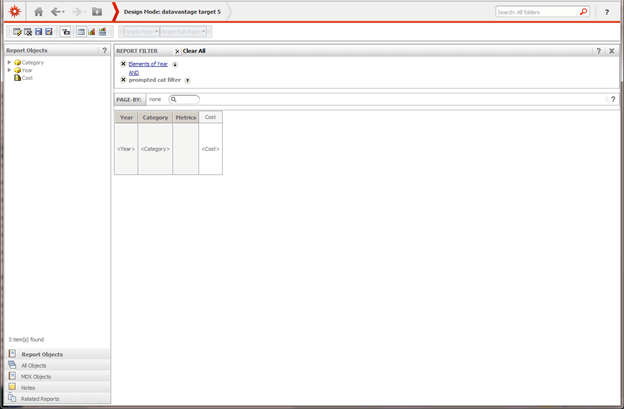Go to the Home page icon
Screen dimensions: 625x409
(x=38, y=12)
